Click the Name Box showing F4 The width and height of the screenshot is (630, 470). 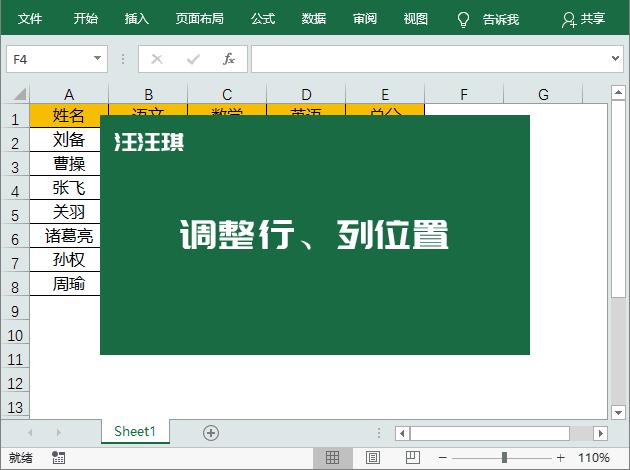pyautogui.click(x=57, y=59)
